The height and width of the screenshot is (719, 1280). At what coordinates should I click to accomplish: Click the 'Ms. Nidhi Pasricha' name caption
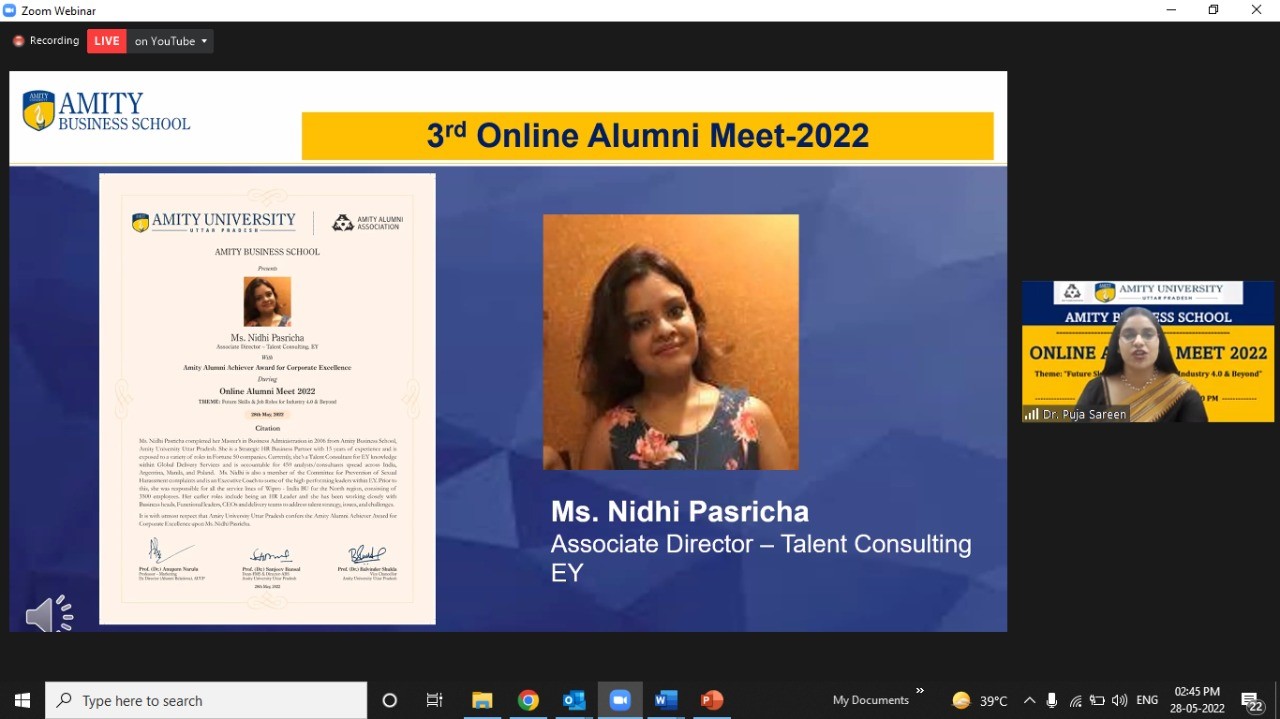[680, 512]
